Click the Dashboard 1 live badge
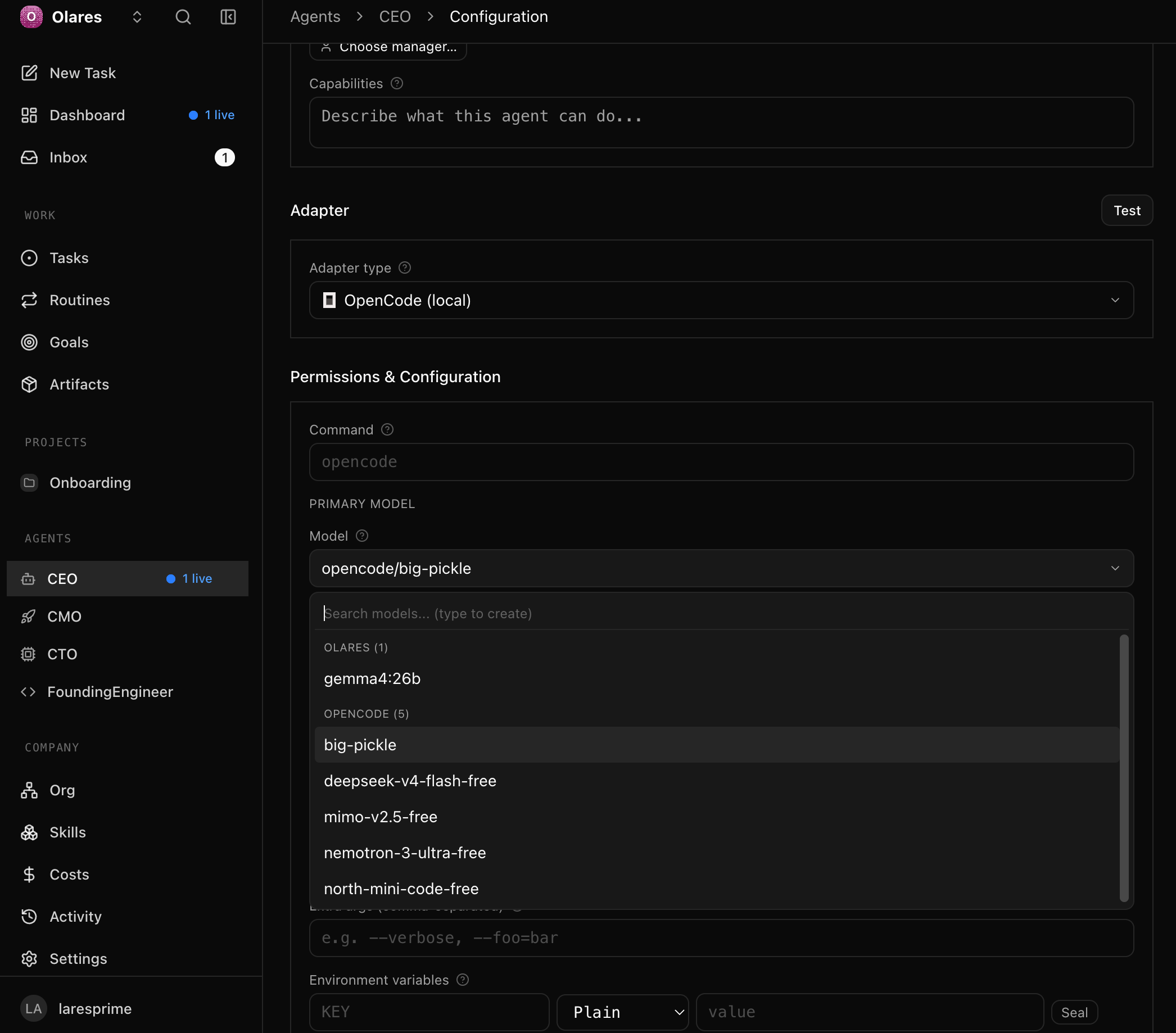 tap(212, 115)
